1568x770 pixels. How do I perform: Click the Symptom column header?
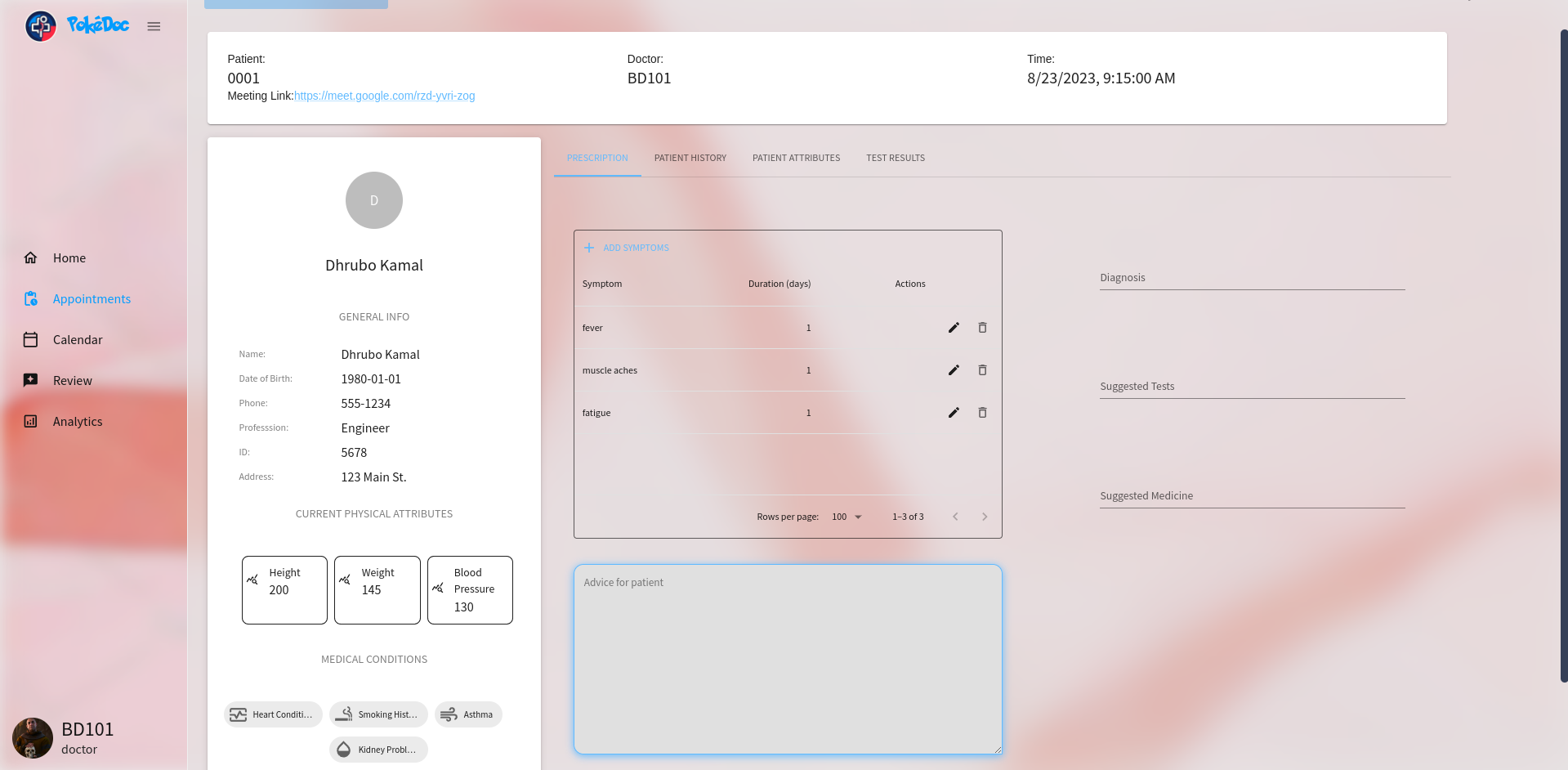602,284
